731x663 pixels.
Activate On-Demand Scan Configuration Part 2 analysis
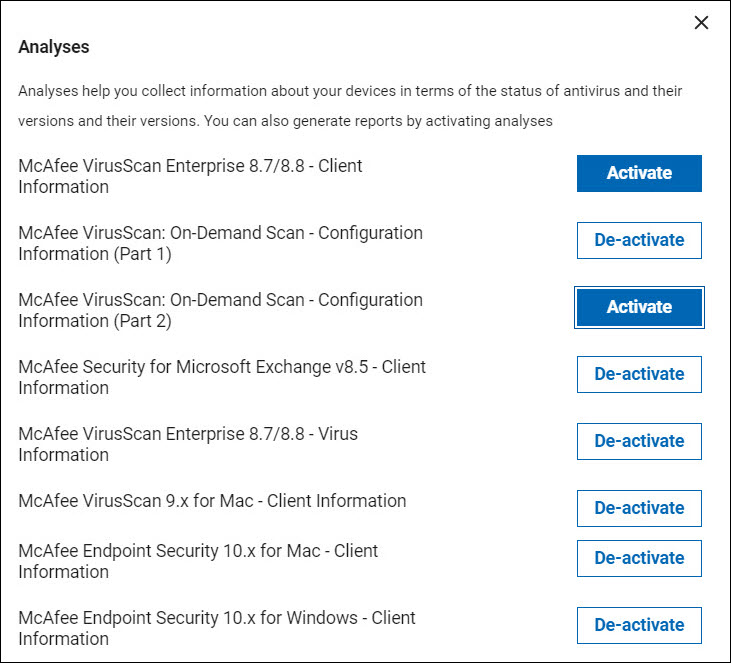(x=639, y=307)
